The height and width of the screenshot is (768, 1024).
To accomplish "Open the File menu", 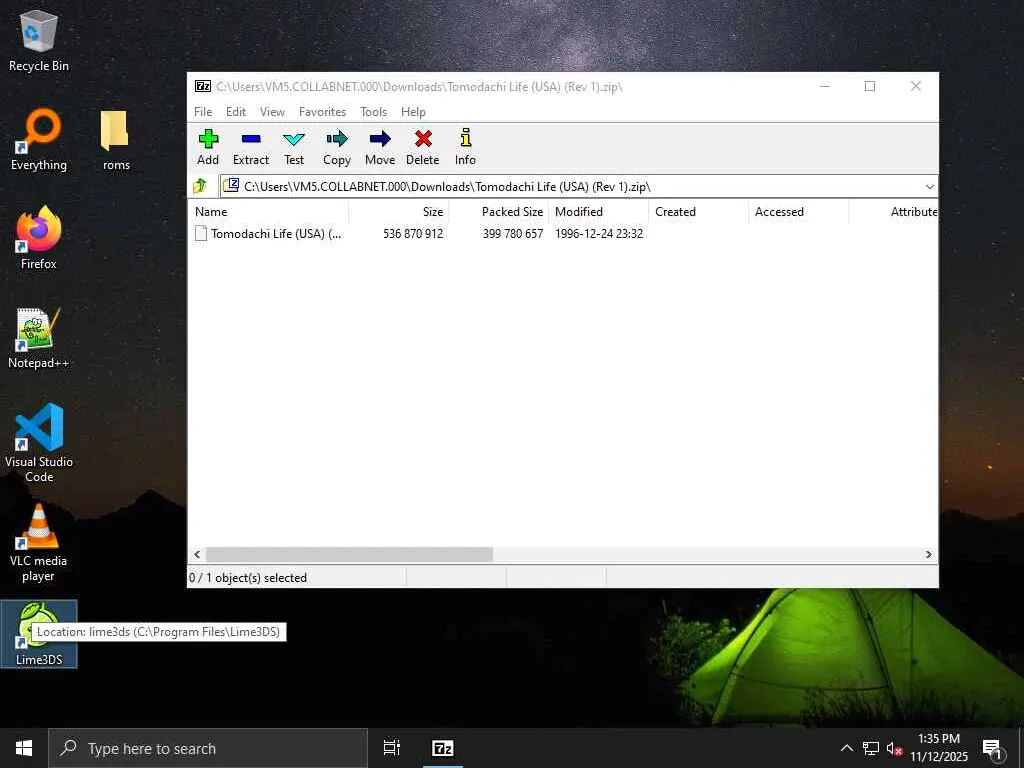I will (x=203, y=112).
